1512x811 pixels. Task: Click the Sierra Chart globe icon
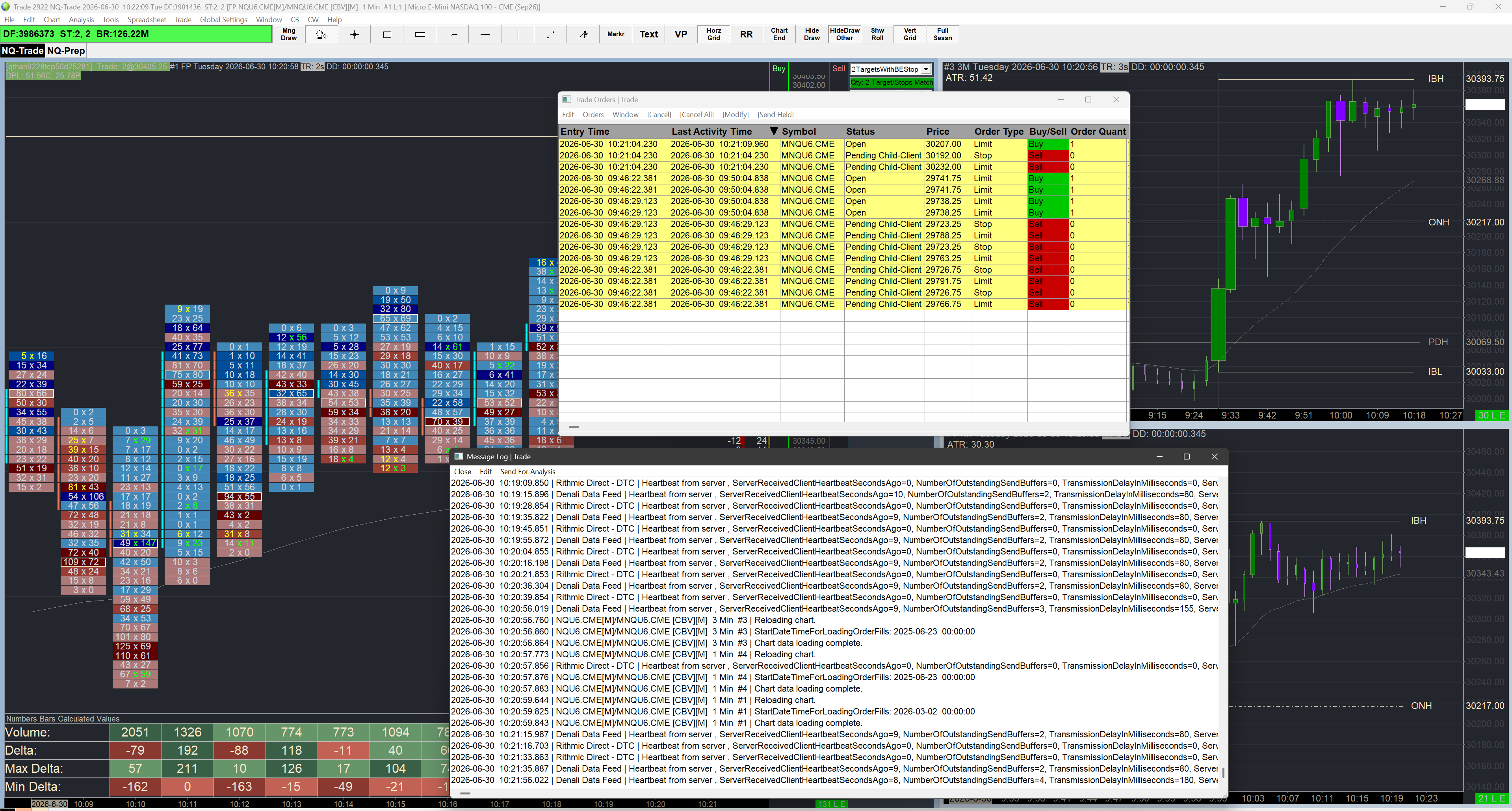coord(6,6)
